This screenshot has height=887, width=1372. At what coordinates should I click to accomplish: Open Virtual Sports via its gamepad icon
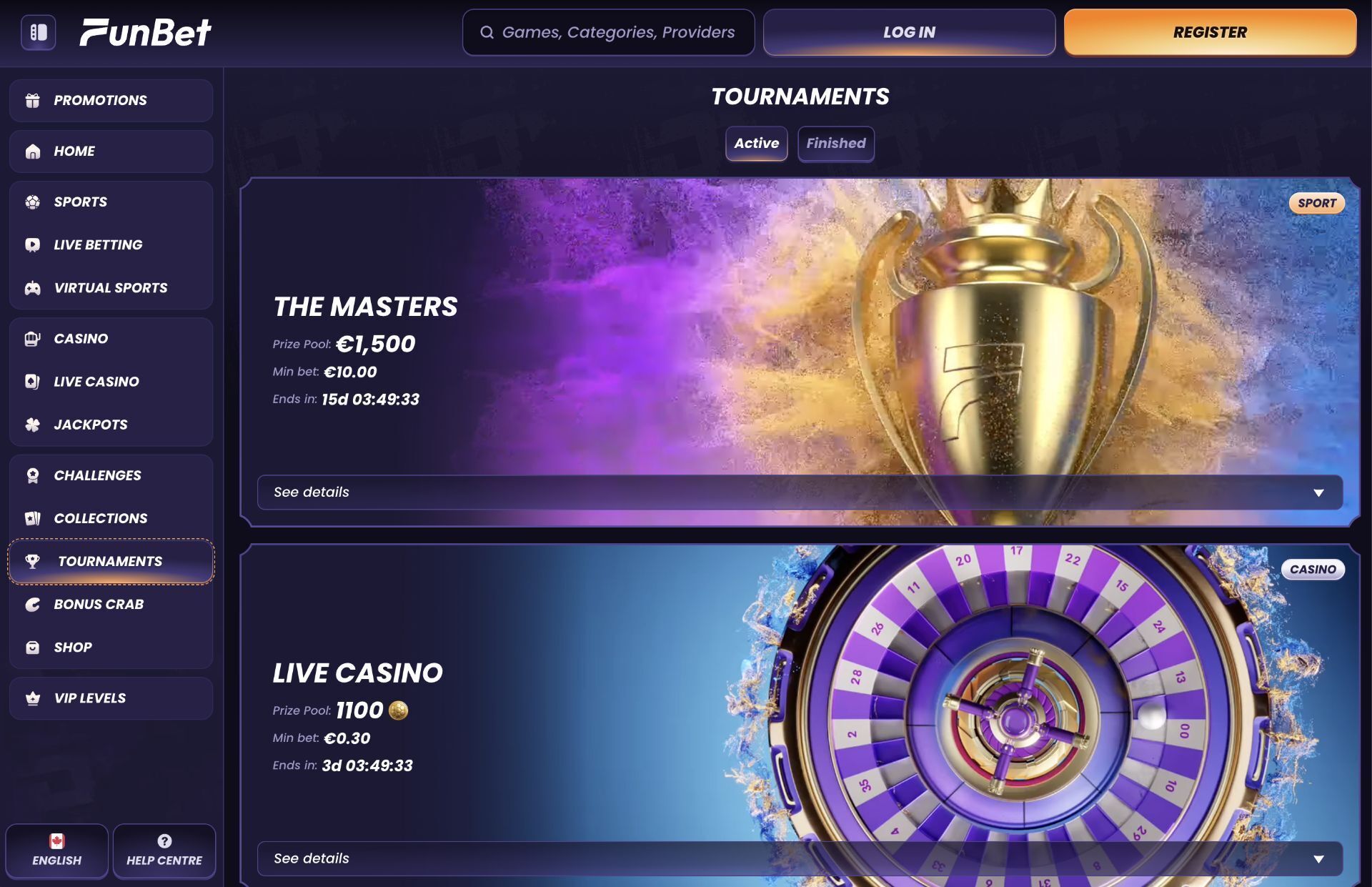(x=33, y=288)
